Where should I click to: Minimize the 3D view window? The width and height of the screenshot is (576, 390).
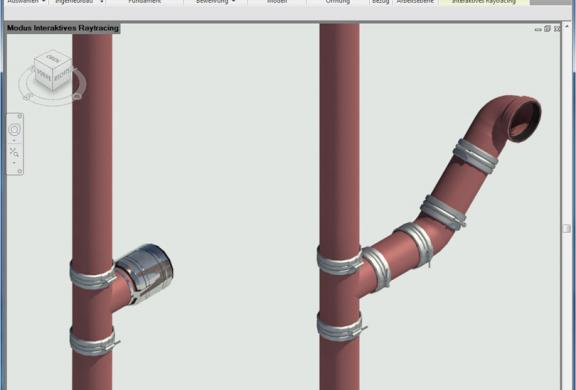[538, 29]
